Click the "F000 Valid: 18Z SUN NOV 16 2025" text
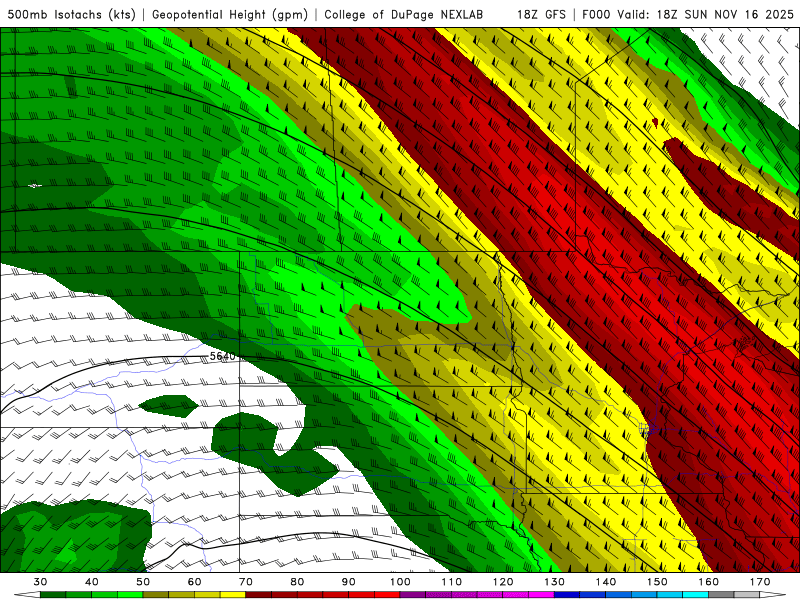Image resolution: width=800 pixels, height=600 pixels. (688, 14)
